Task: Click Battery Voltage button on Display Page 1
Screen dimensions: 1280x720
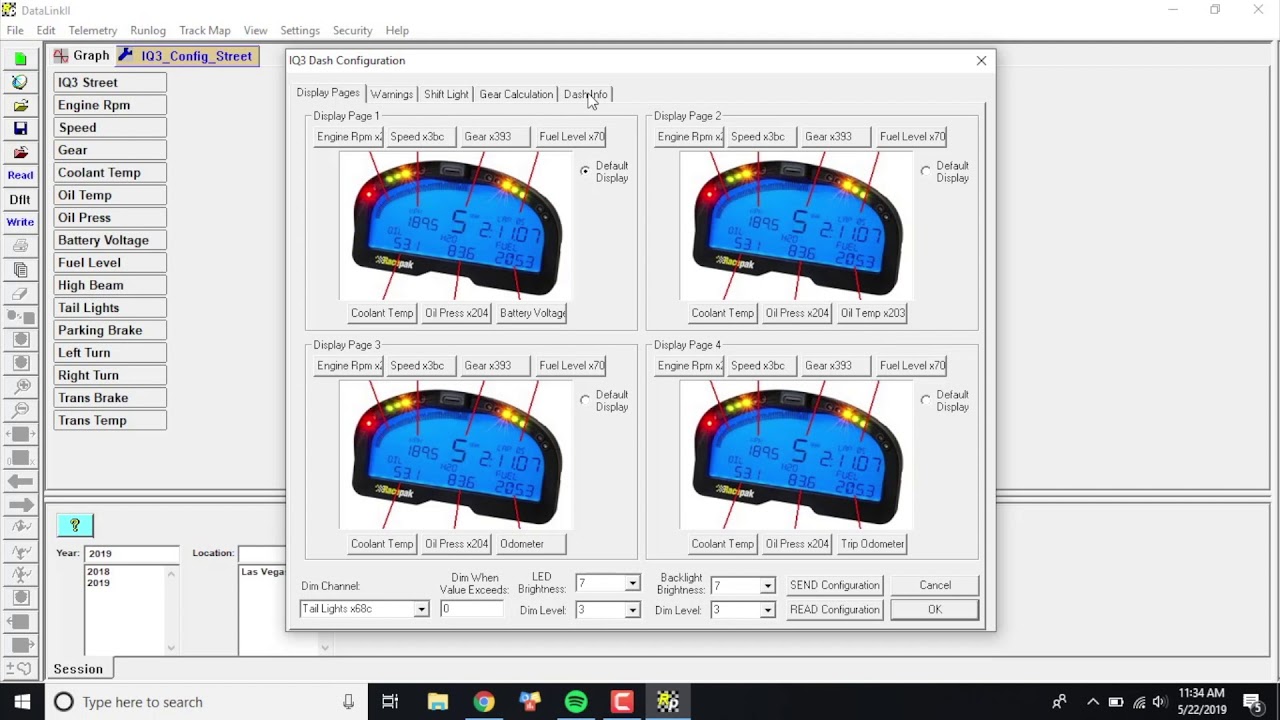Action: (x=532, y=313)
